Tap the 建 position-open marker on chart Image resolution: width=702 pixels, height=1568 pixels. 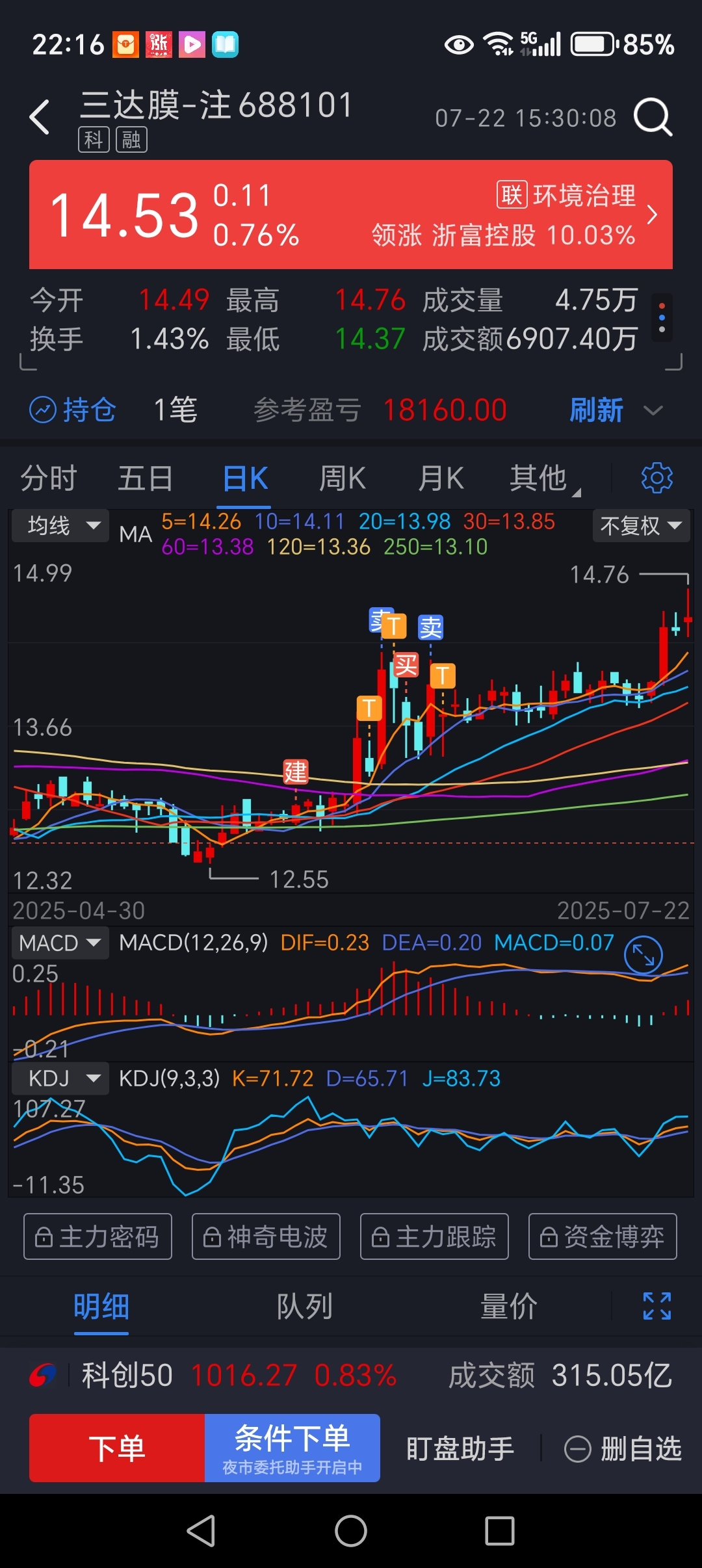pos(295,772)
